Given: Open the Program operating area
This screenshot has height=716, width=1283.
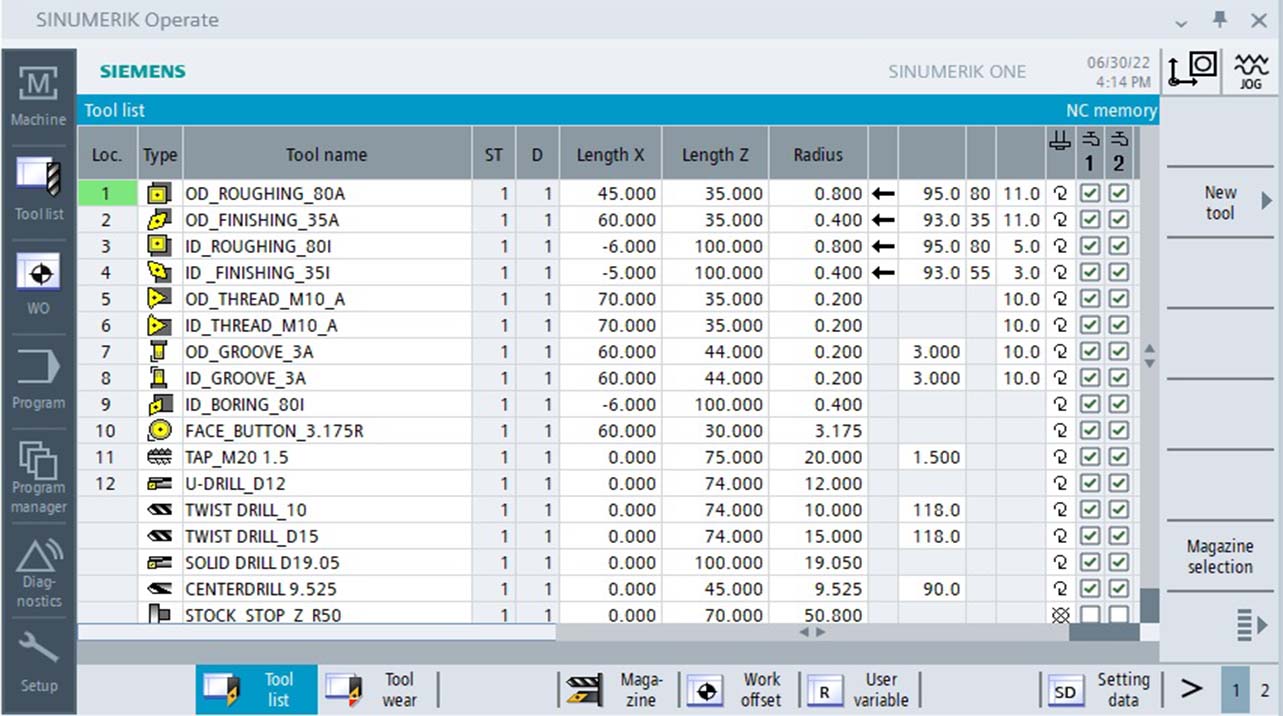Looking at the screenshot, I should coord(38,378).
